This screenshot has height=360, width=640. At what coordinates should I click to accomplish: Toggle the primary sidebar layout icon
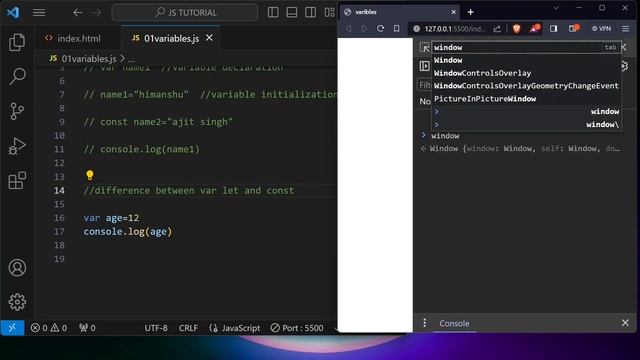(273, 12)
